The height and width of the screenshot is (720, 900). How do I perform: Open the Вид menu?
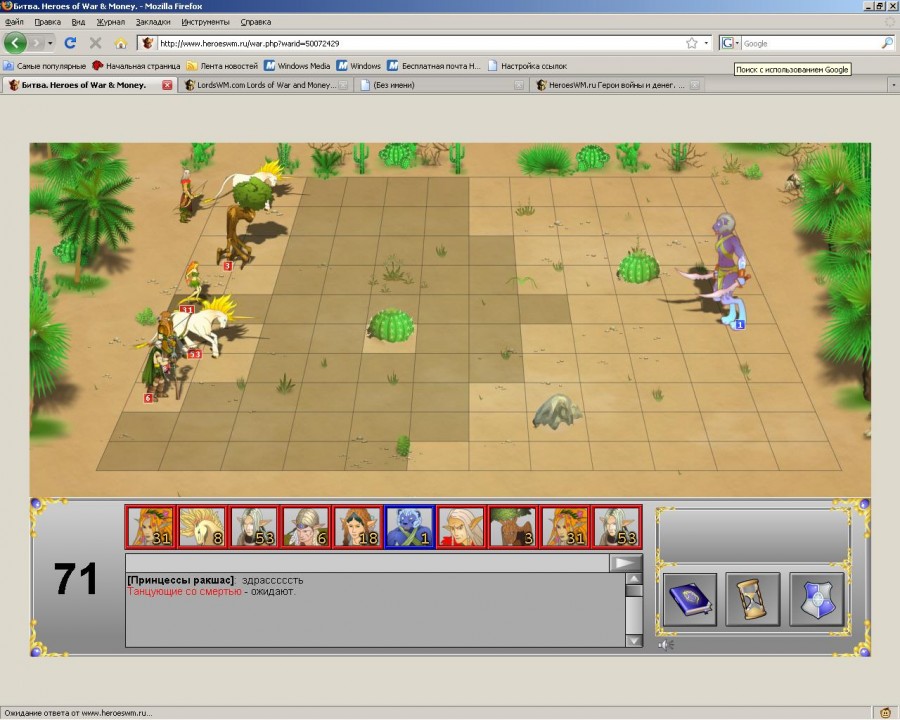coord(78,22)
